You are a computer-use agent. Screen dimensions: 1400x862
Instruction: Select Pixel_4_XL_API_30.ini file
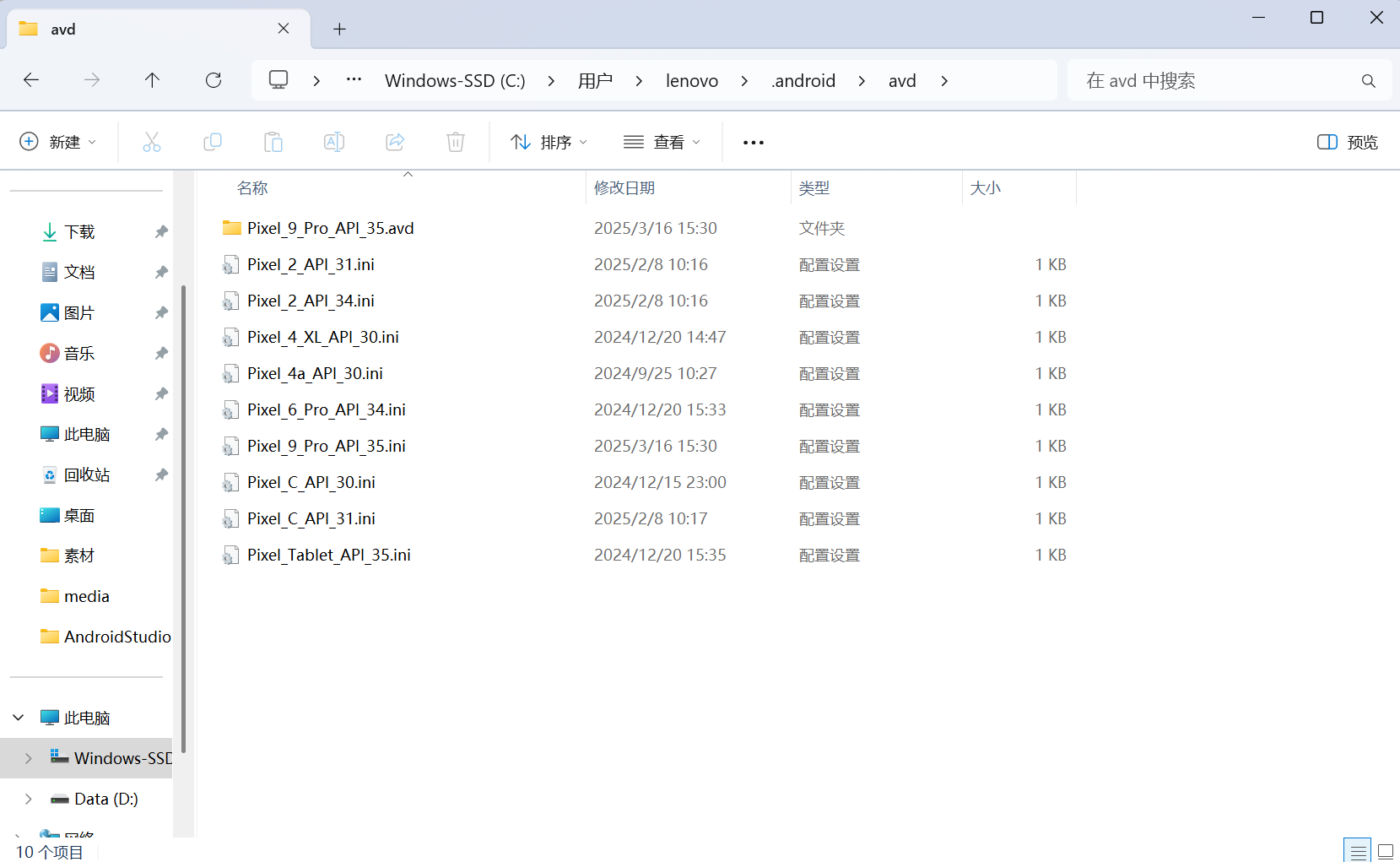pyautogui.click(x=323, y=337)
